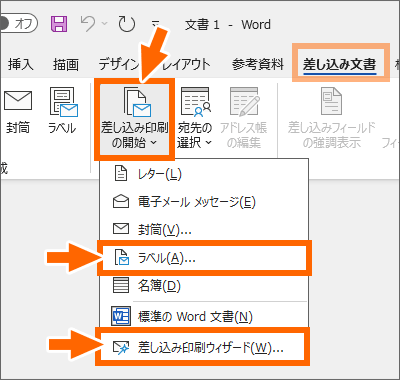Open the デザイン ribbon tab
The width and height of the screenshot is (400, 380).
point(119,64)
